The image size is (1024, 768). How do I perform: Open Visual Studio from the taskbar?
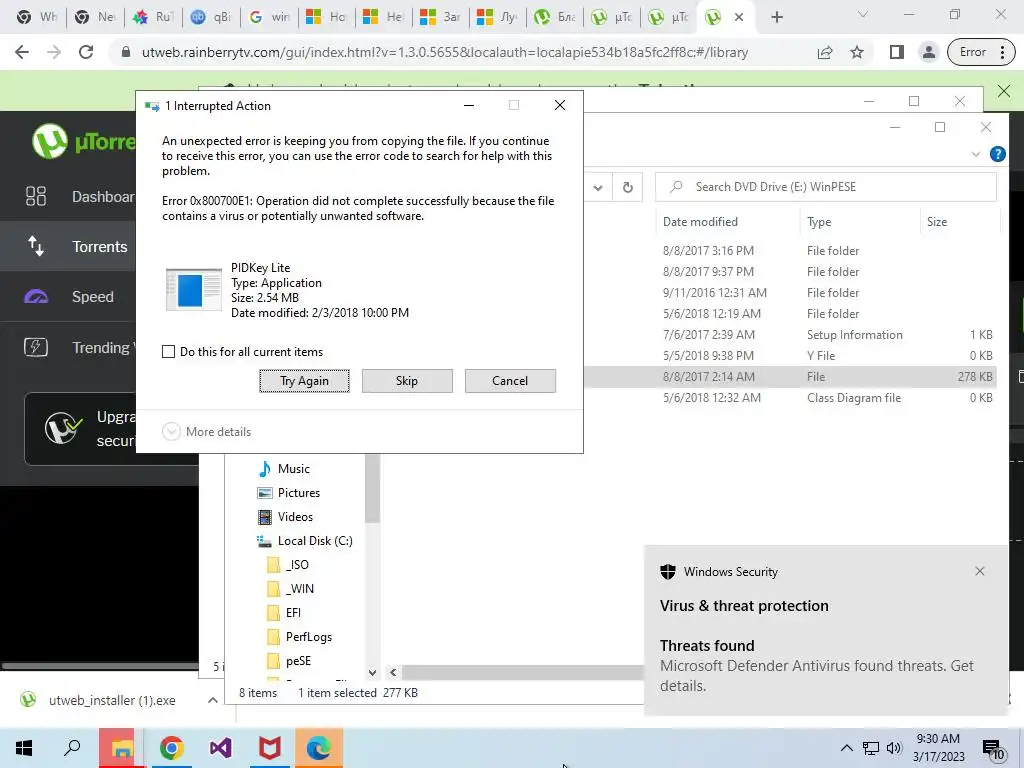(x=221, y=748)
